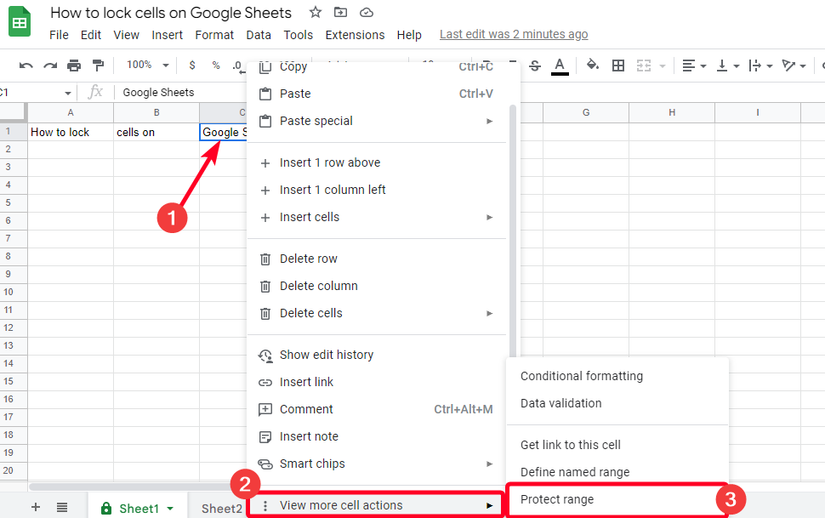This screenshot has width=825, height=518.
Task: Toggle strikethrough formatting
Action: [x=535, y=66]
